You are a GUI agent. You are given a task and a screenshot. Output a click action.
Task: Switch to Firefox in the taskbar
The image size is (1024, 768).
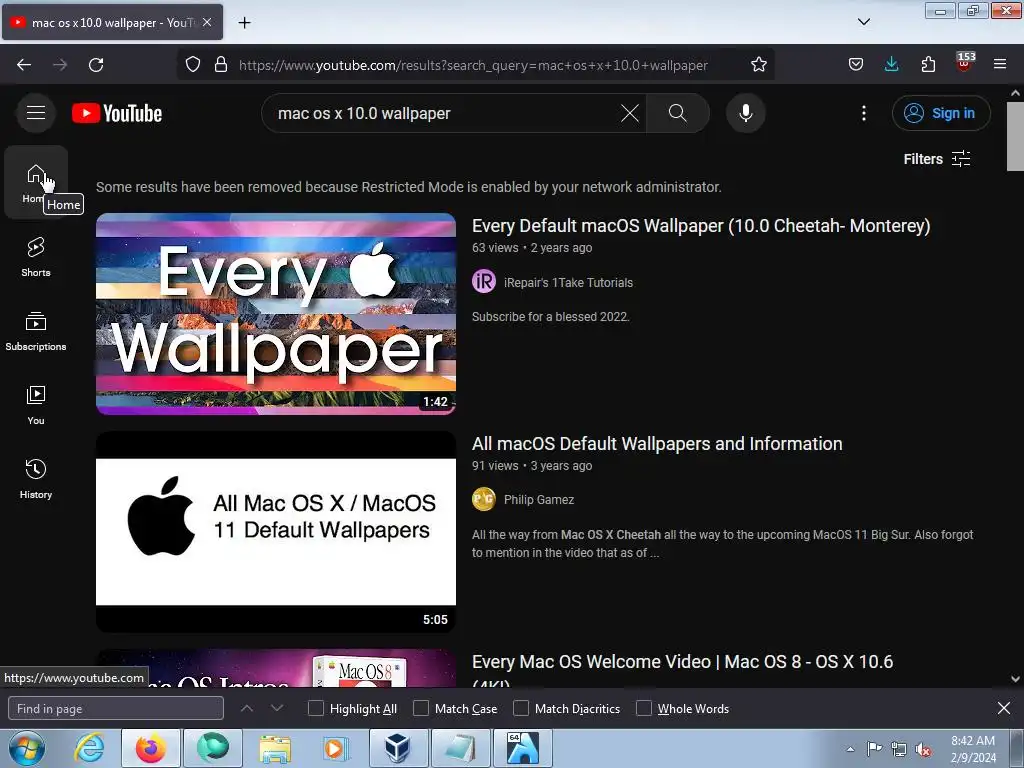click(150, 748)
